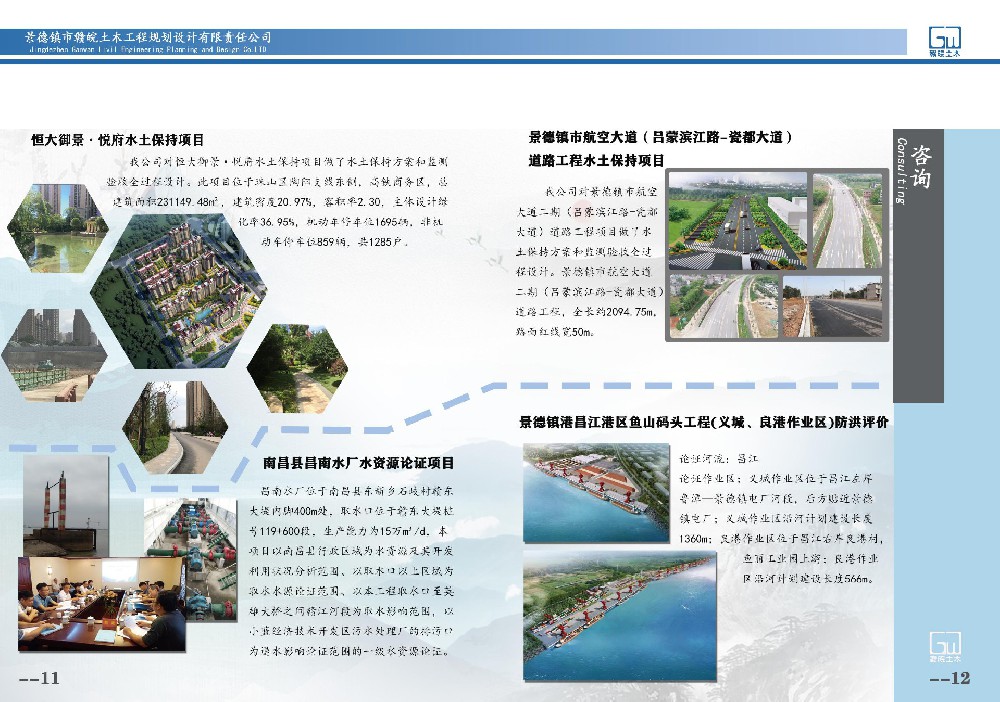Click page number 11 in the footer
Image resolution: width=1000 pixels, height=702 pixels.
(40, 680)
